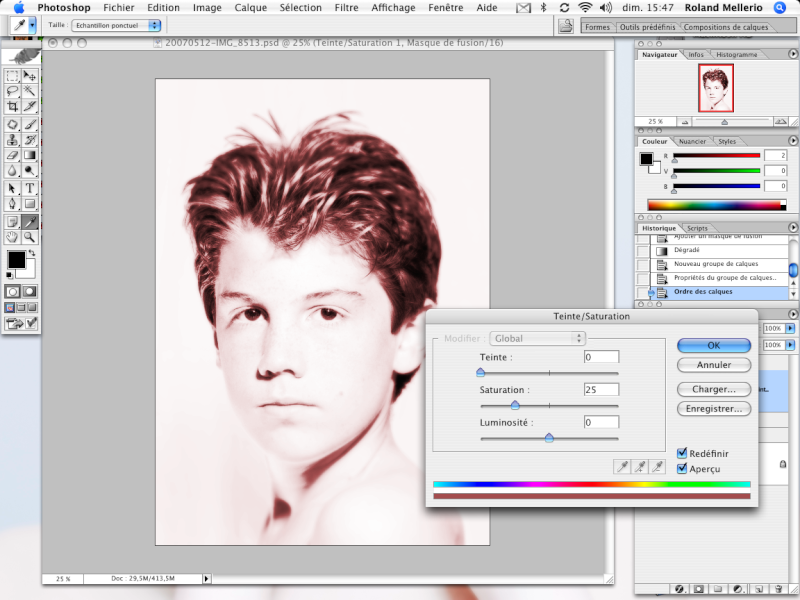Select full screen with menu bar mode

click(21, 308)
